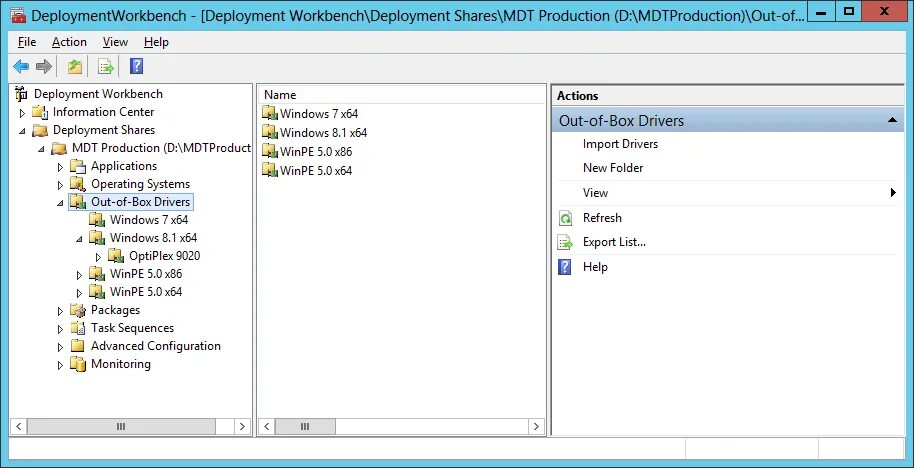
Task: Select Task Sequences label in the tree
Action: [132, 328]
